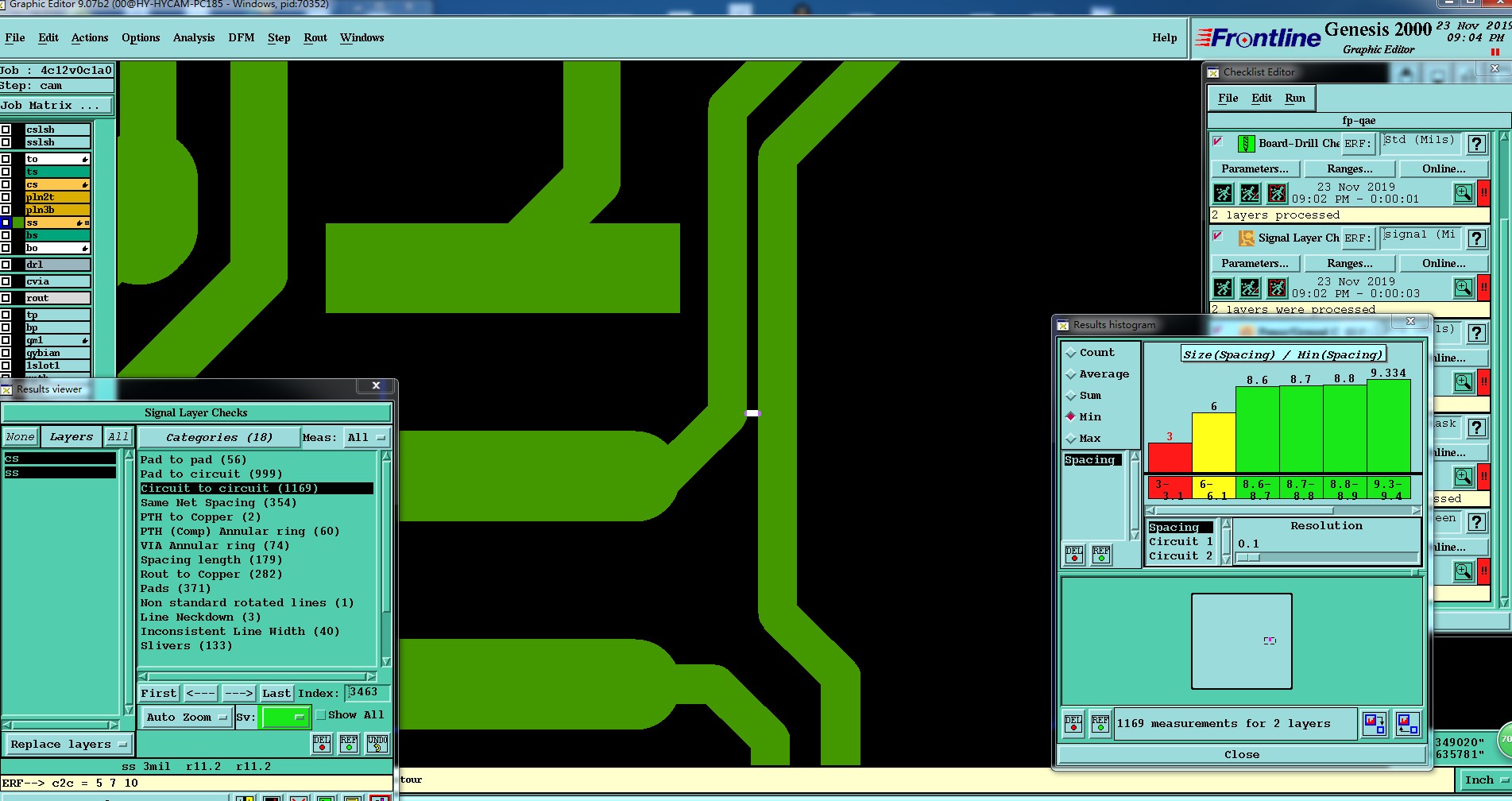This screenshot has width=1512, height=801.
Task: Click UNDO icon in Results viewer
Action: coord(377,744)
